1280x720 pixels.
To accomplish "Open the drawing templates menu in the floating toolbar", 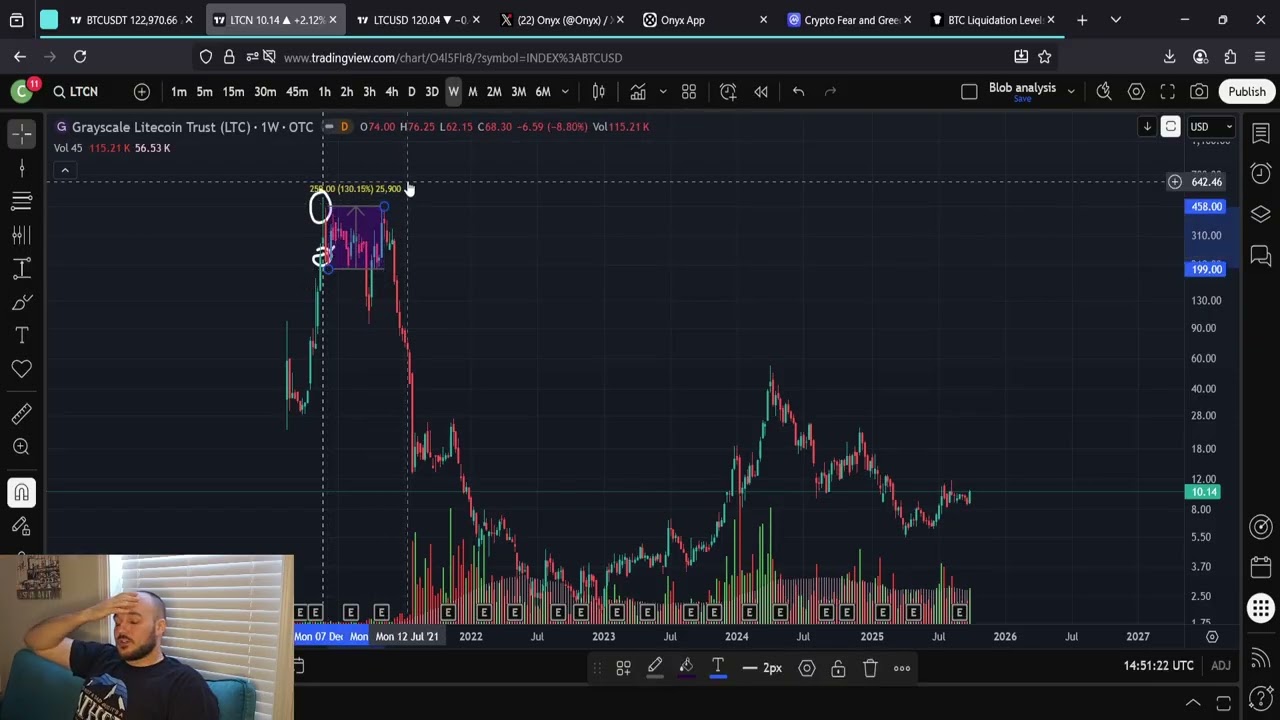I will 623,668.
